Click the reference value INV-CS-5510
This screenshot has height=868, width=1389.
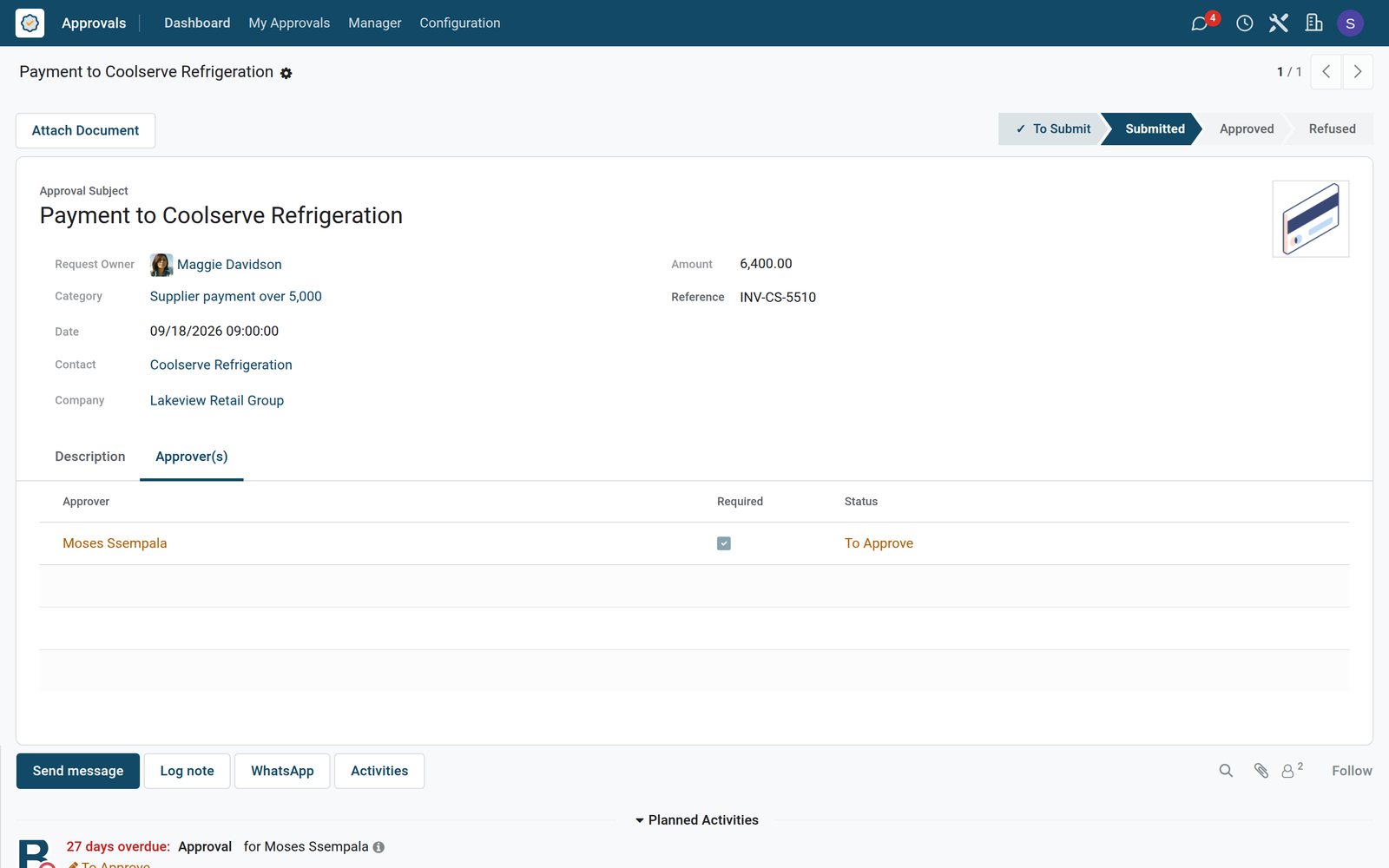(x=778, y=297)
